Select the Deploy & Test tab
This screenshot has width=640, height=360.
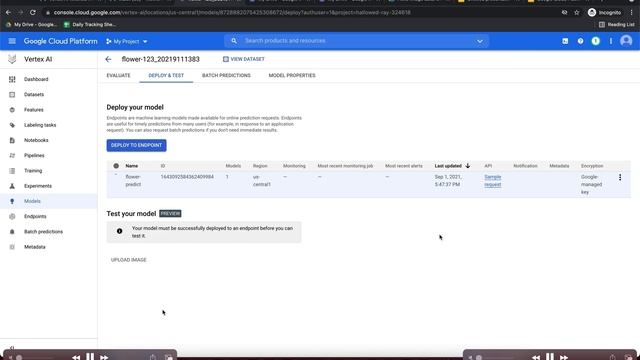coord(166,76)
